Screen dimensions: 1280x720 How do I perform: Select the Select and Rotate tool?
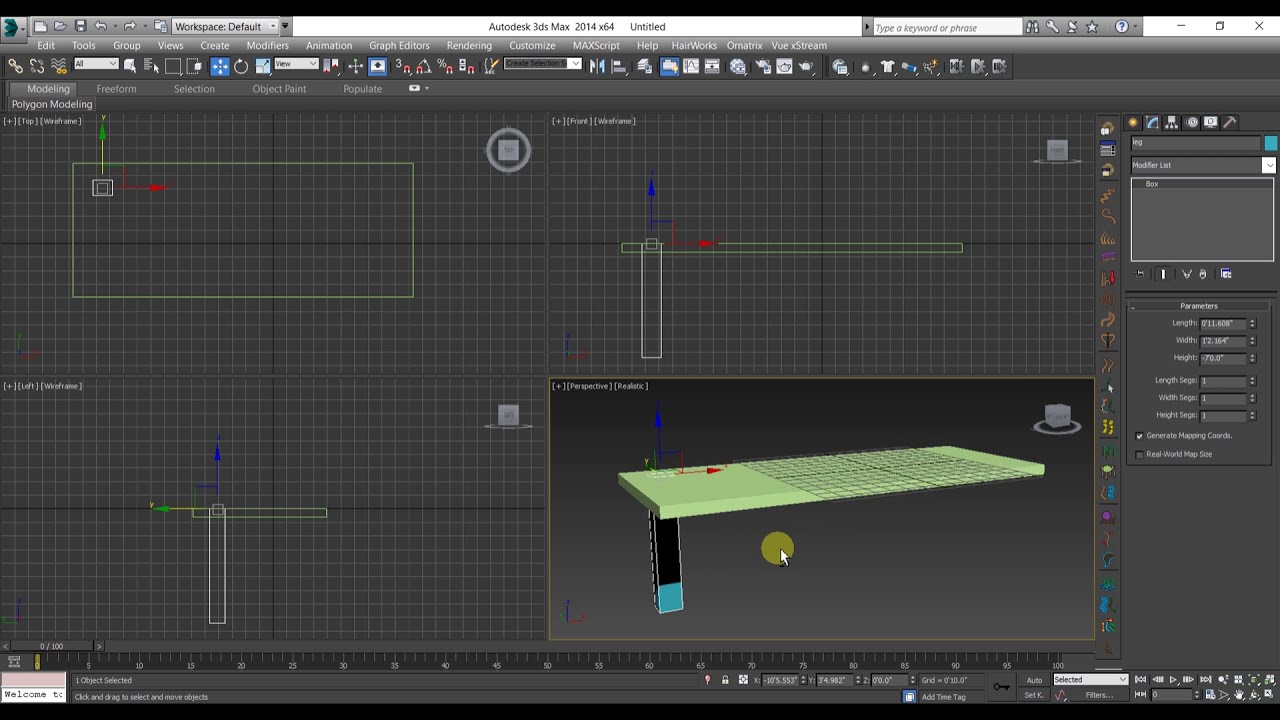coord(241,67)
